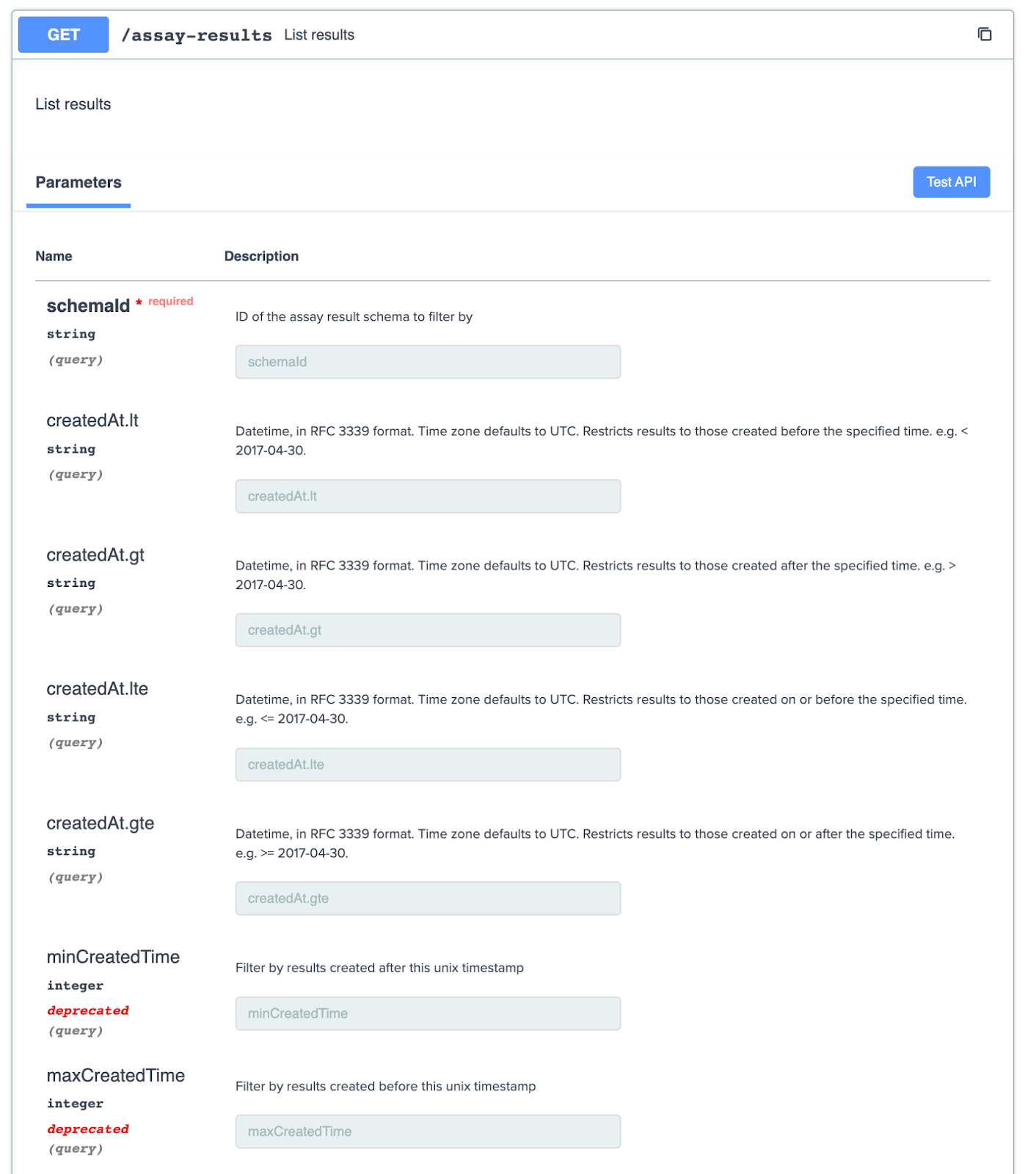The height and width of the screenshot is (1174, 1036).
Task: Click the Test API button
Action: [x=951, y=182]
